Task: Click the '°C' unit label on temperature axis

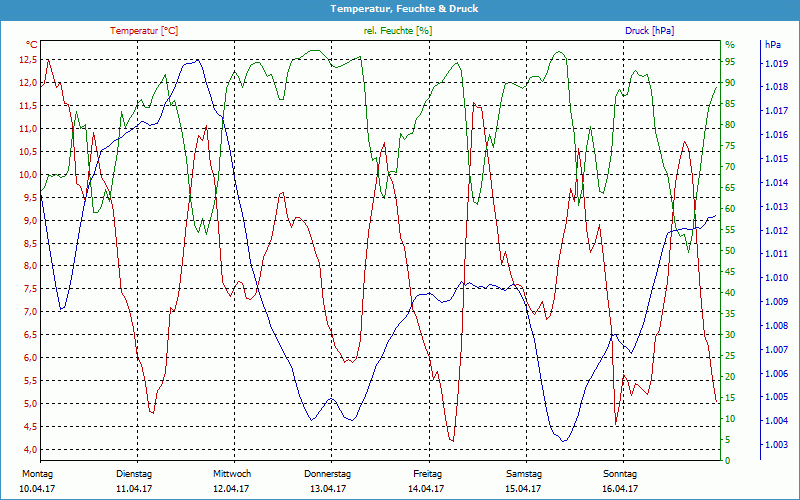Action: pyautogui.click(x=32, y=45)
